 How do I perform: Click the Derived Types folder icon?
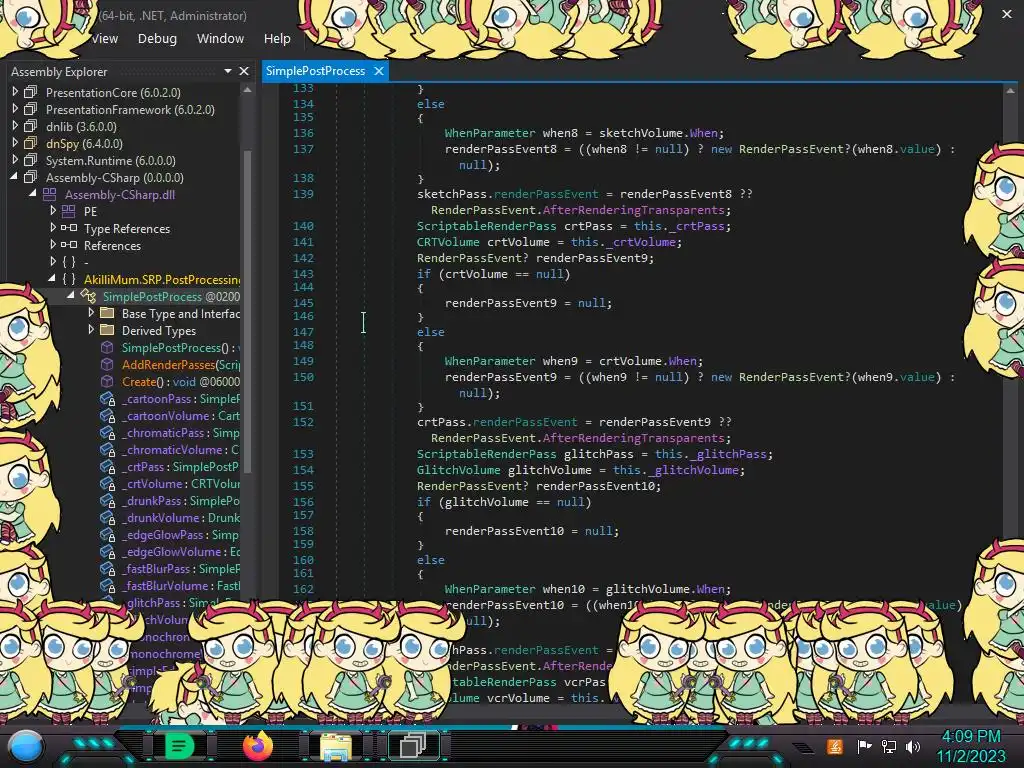pyautogui.click(x=107, y=330)
